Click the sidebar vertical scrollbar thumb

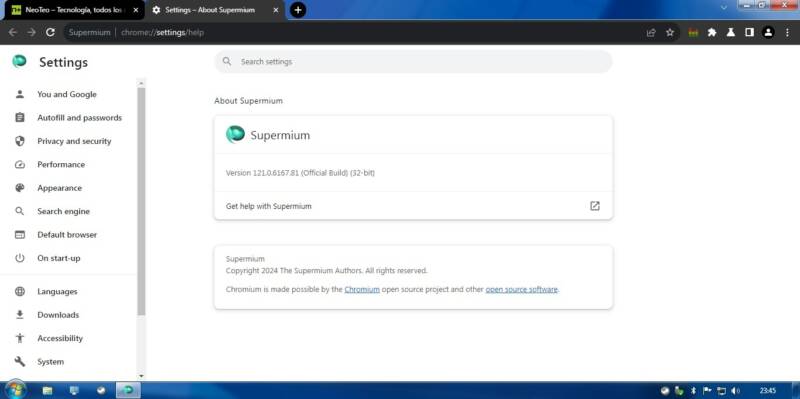click(x=141, y=201)
